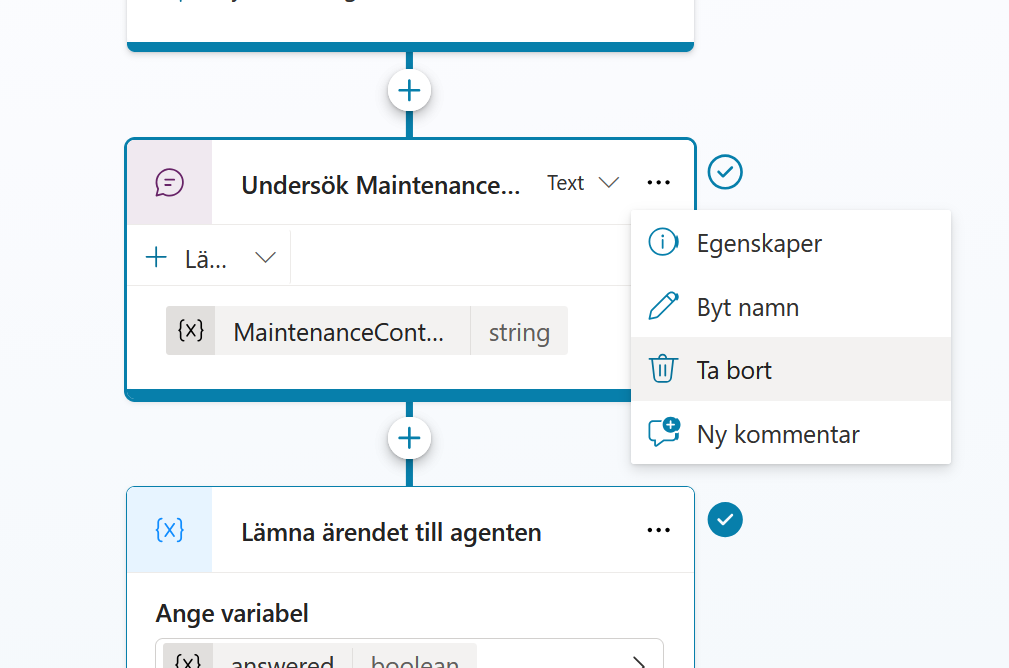Add a node above the Undersök Maintenance card
This screenshot has width=1009, height=668.
[x=409, y=90]
